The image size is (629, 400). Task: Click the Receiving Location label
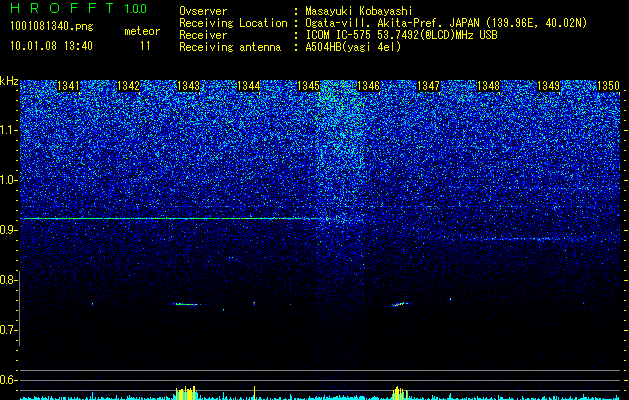point(233,23)
